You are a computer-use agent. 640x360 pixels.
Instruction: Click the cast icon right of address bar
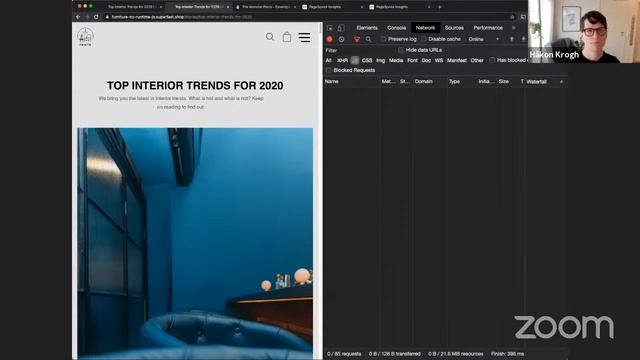pyautogui.click(x=523, y=17)
